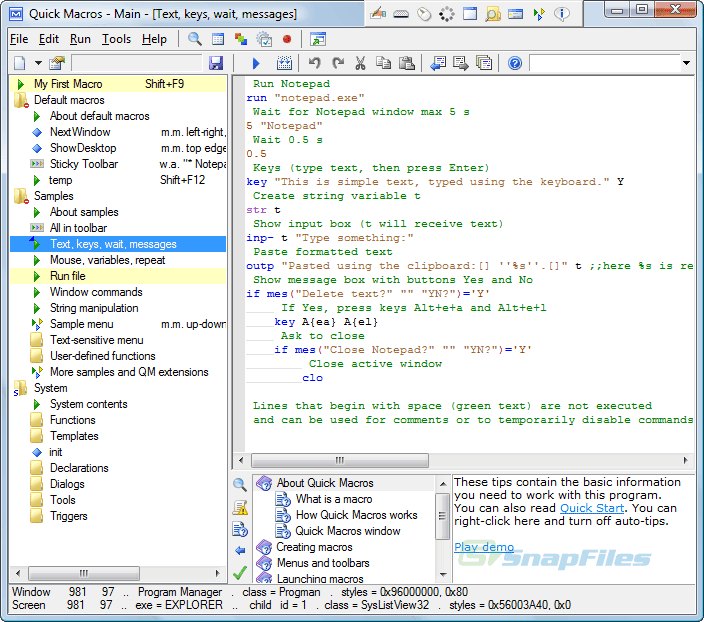The width and height of the screenshot is (704, 622).
Task: Click the item name field beside Properties icon
Action: [x=136, y=63]
